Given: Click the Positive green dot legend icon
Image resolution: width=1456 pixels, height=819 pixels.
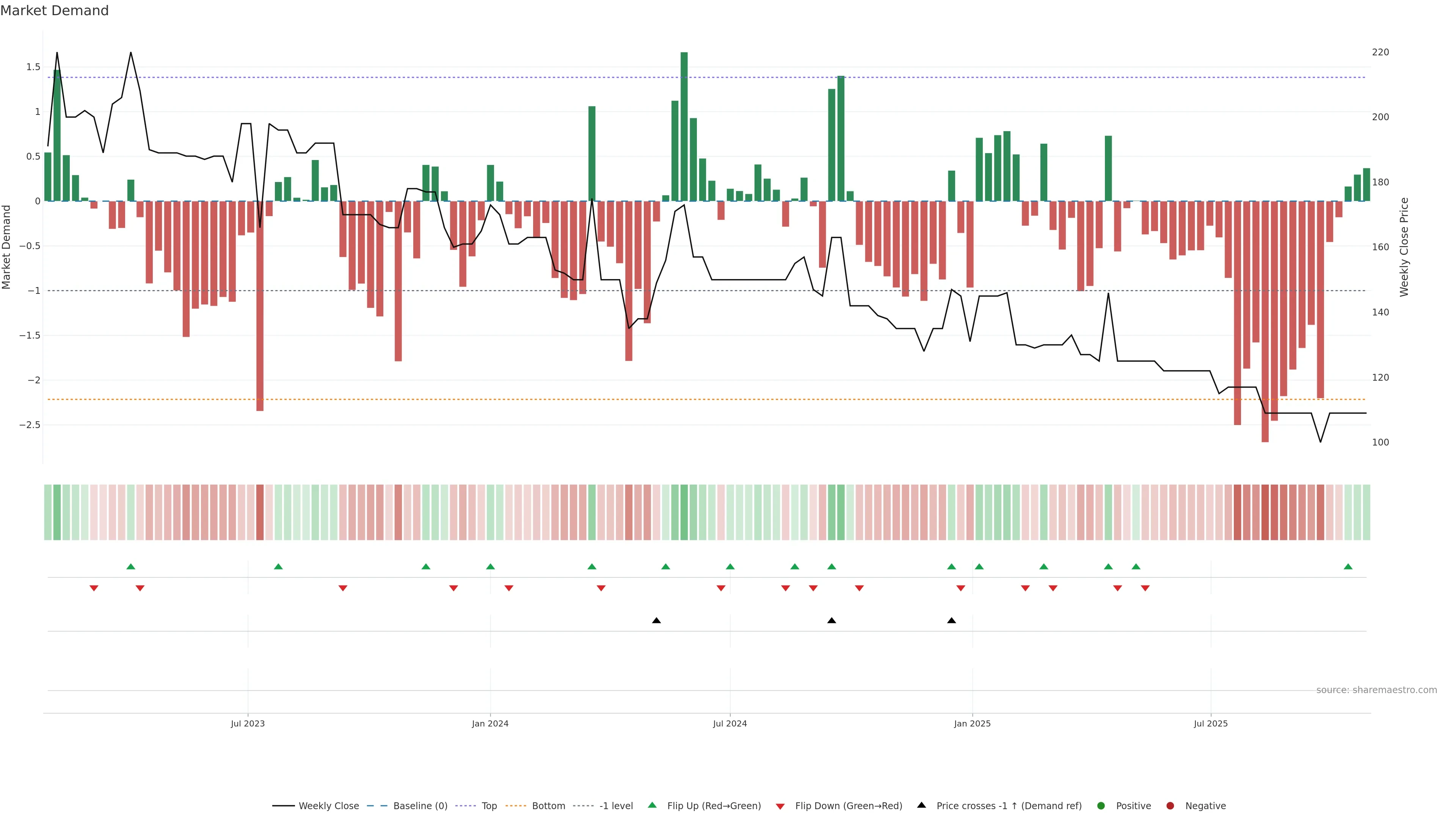Looking at the screenshot, I should [x=1100, y=806].
